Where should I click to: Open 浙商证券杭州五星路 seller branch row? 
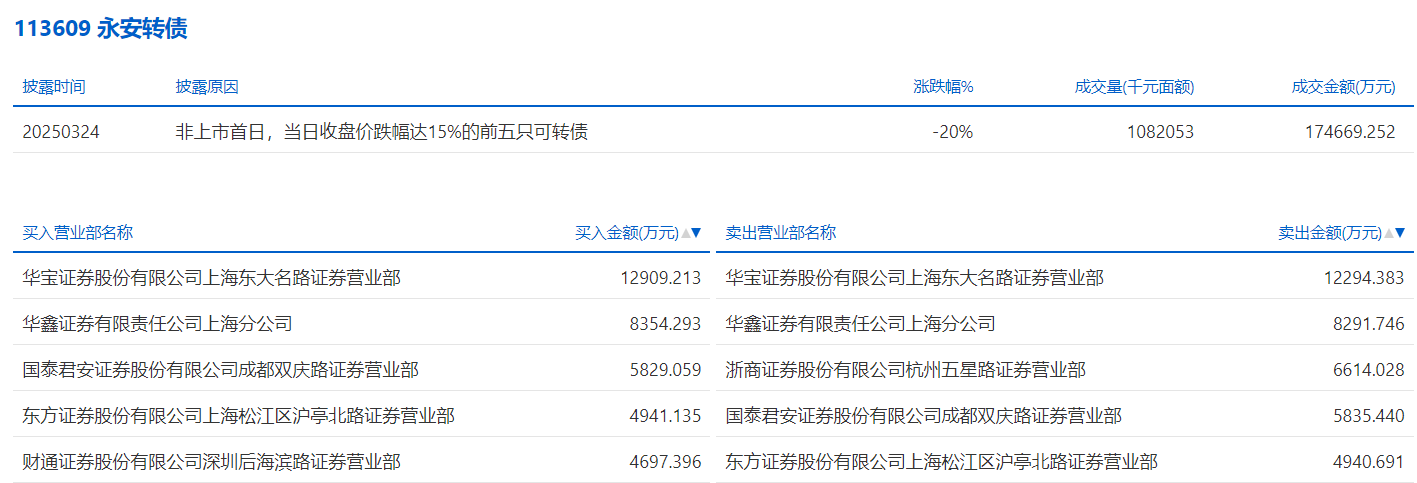tap(905, 370)
